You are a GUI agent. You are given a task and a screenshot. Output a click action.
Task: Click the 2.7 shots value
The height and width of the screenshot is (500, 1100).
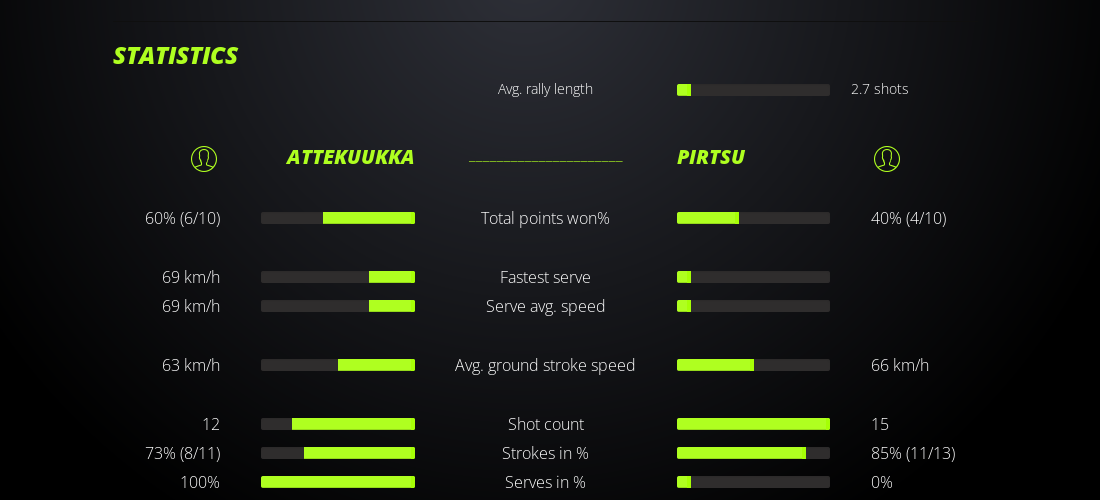(880, 89)
